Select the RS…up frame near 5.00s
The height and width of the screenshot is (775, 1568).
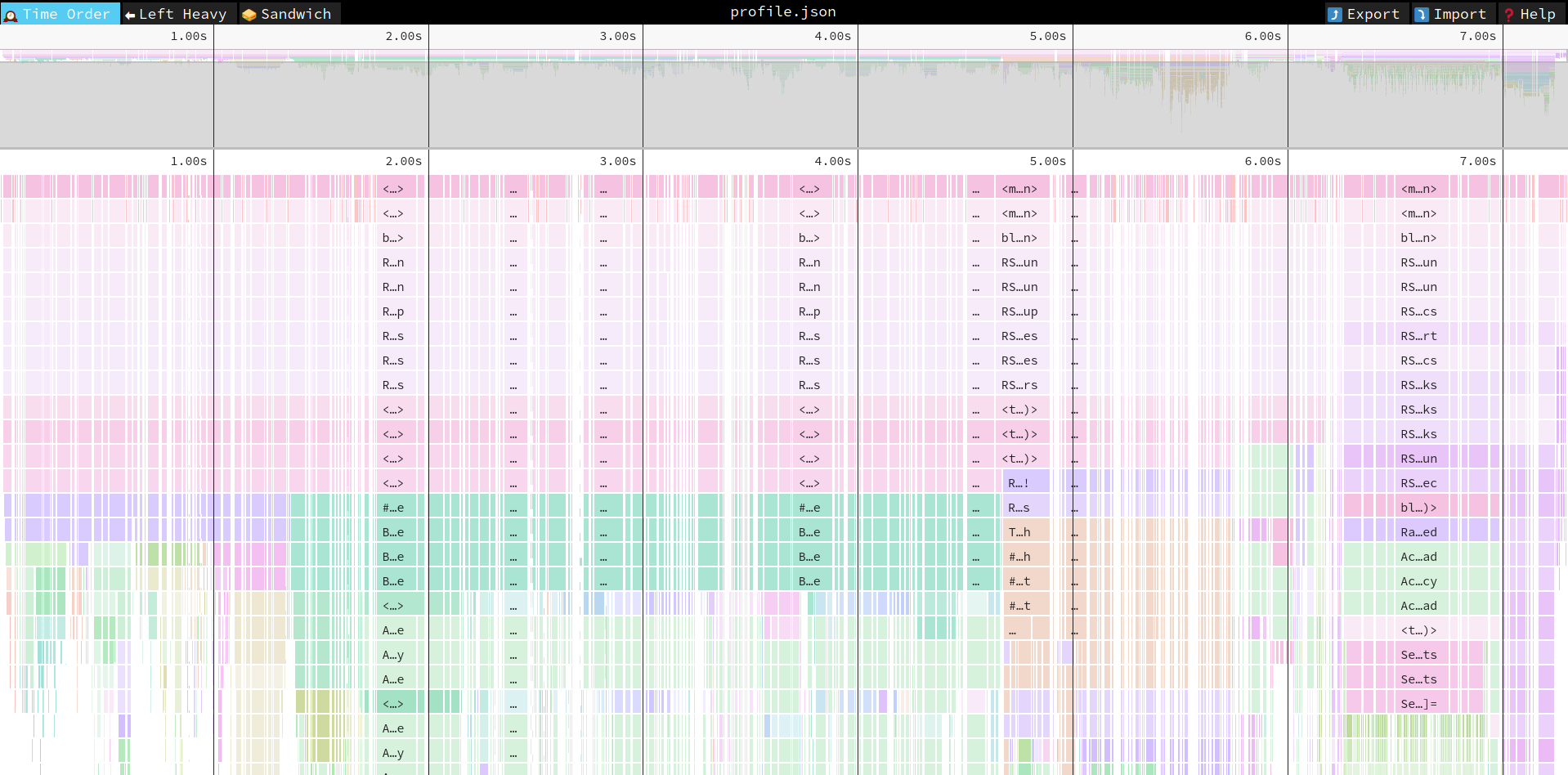(x=1019, y=311)
